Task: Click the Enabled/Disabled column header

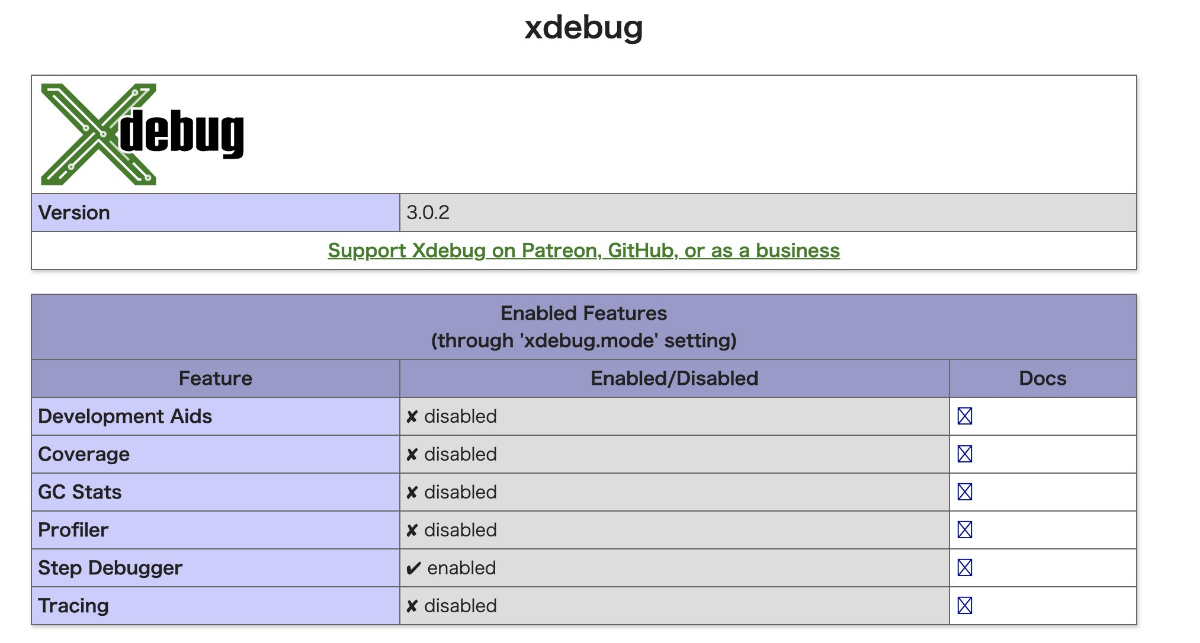Action: pyautogui.click(x=675, y=379)
